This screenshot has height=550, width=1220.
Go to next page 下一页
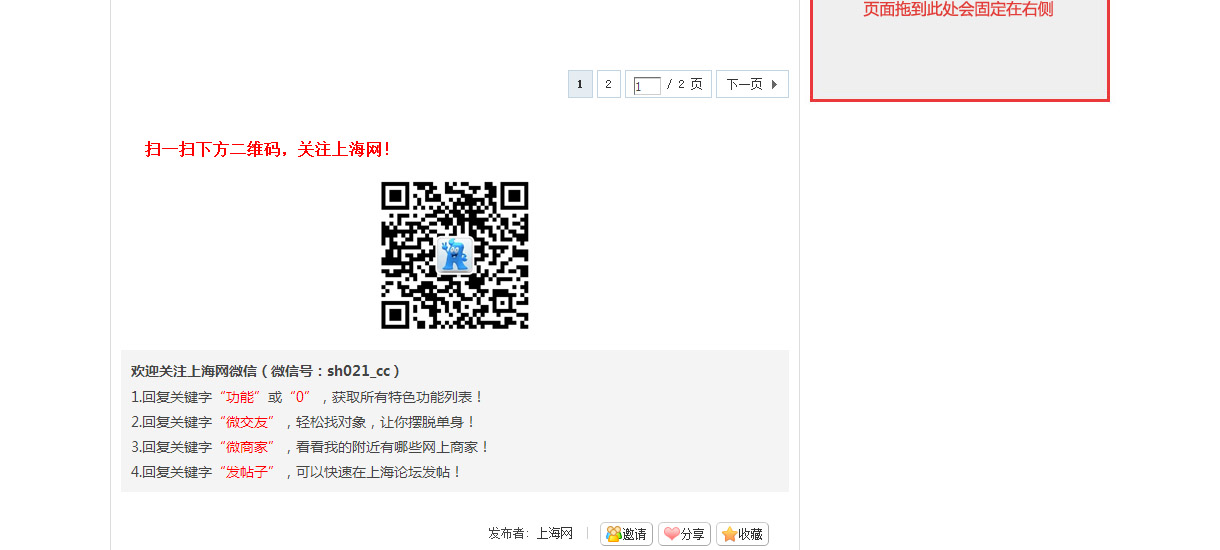752,84
